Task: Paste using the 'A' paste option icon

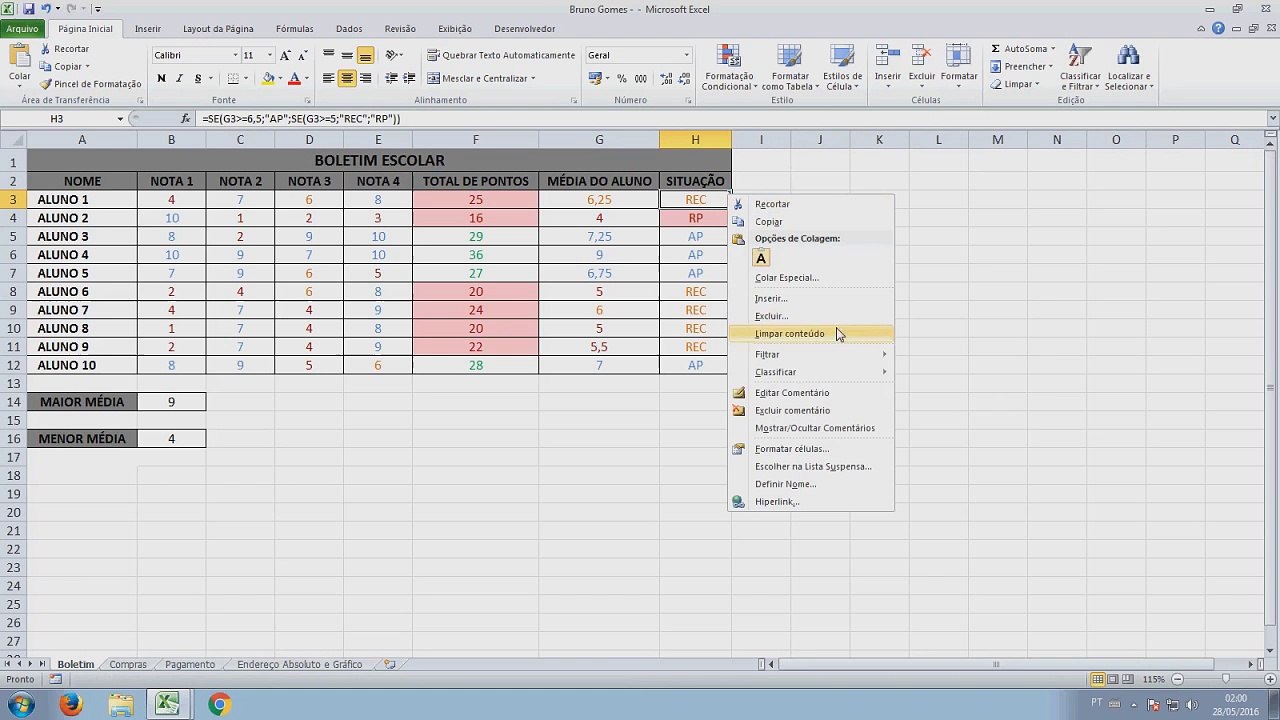Action: [761, 258]
